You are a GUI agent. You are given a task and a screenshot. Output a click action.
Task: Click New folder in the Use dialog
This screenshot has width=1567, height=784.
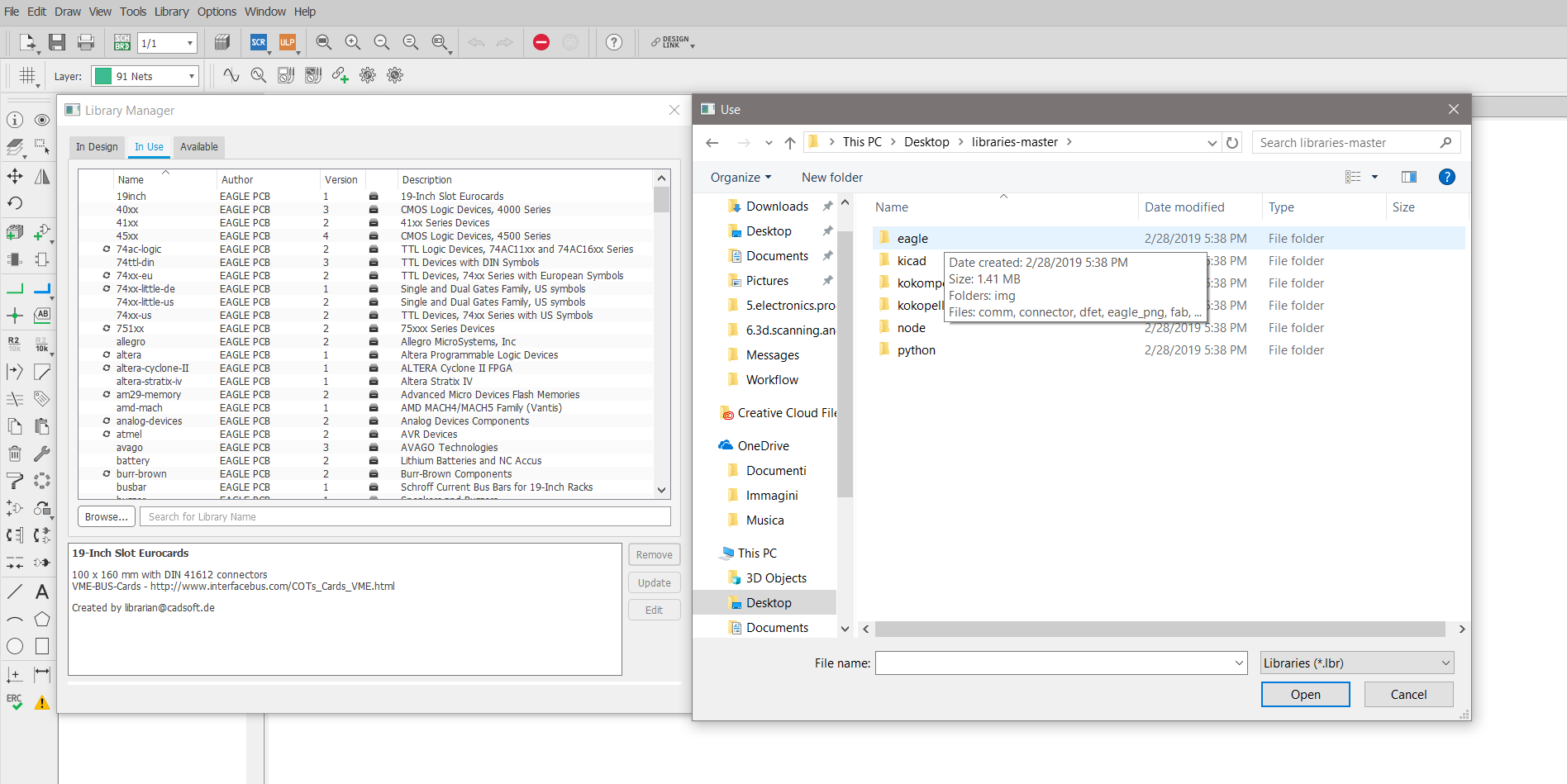(x=831, y=178)
